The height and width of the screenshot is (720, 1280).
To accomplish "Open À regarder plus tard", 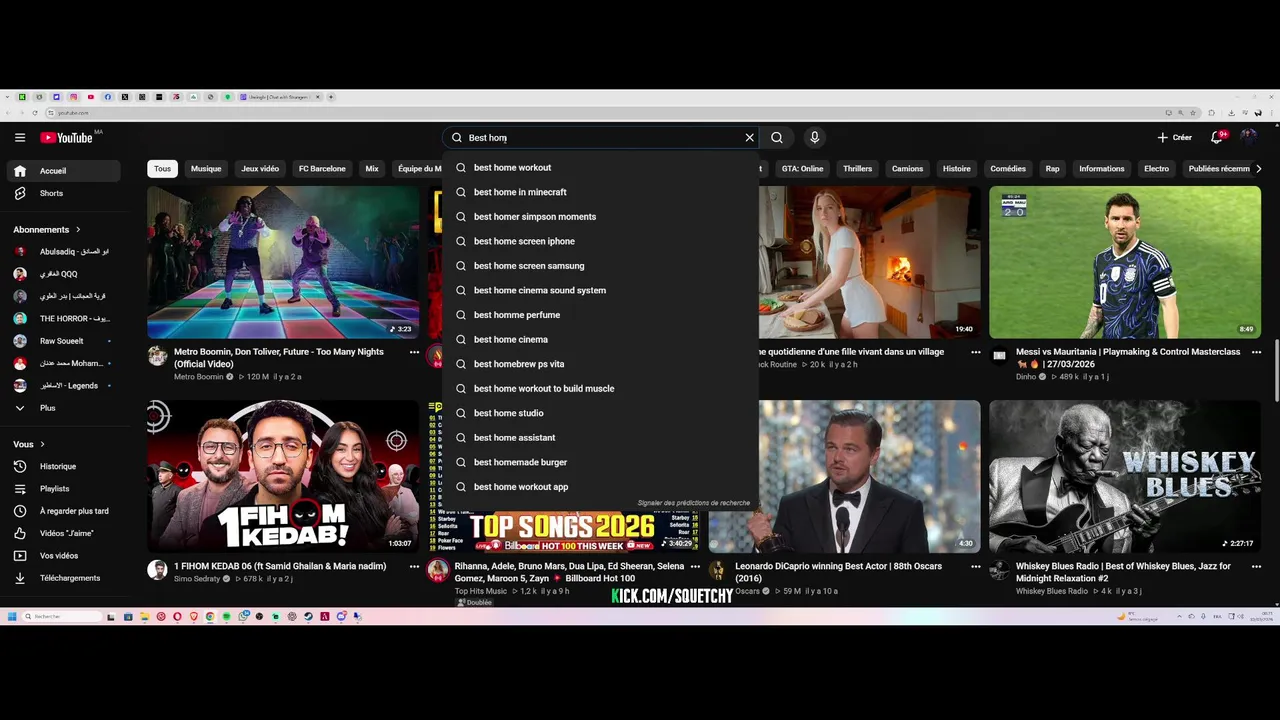I will pyautogui.click(x=64, y=511).
